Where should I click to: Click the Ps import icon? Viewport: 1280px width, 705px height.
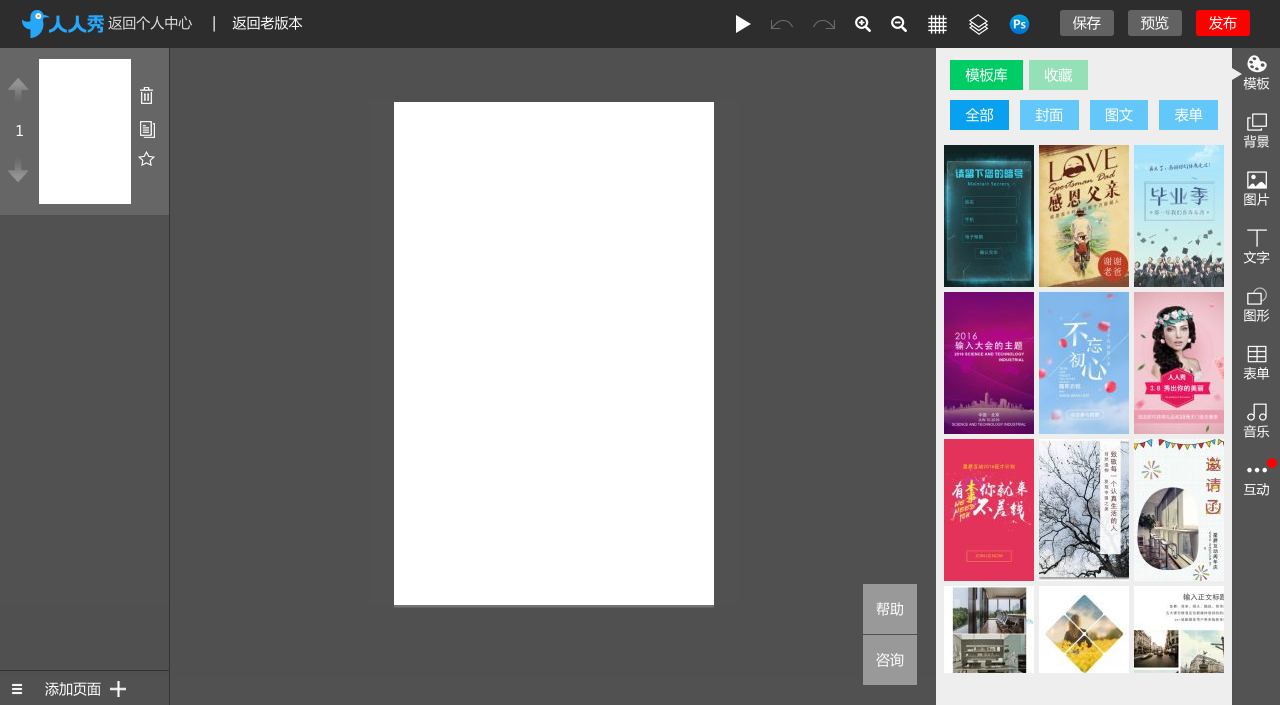click(1019, 24)
